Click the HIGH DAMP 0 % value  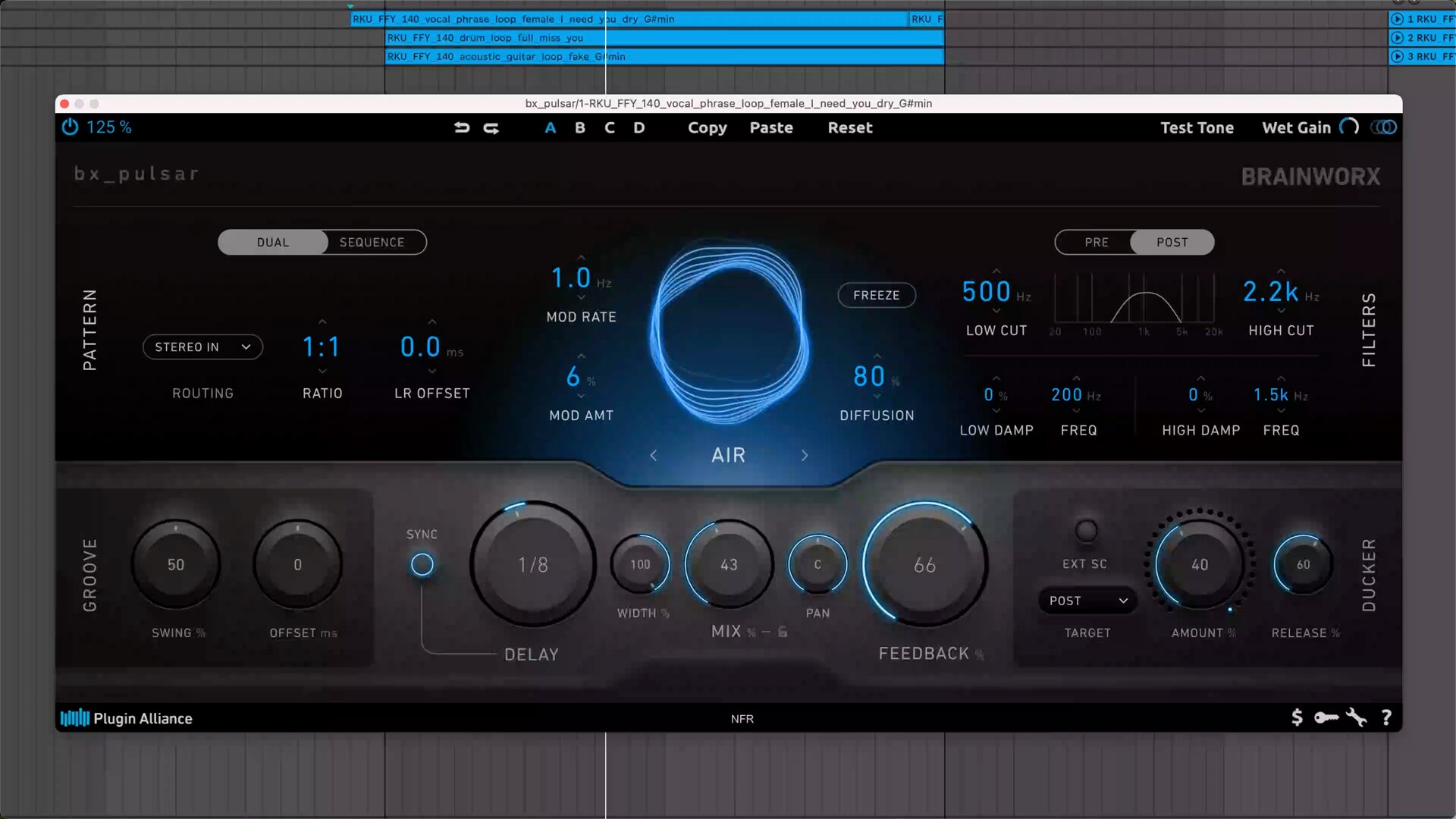(x=1200, y=395)
